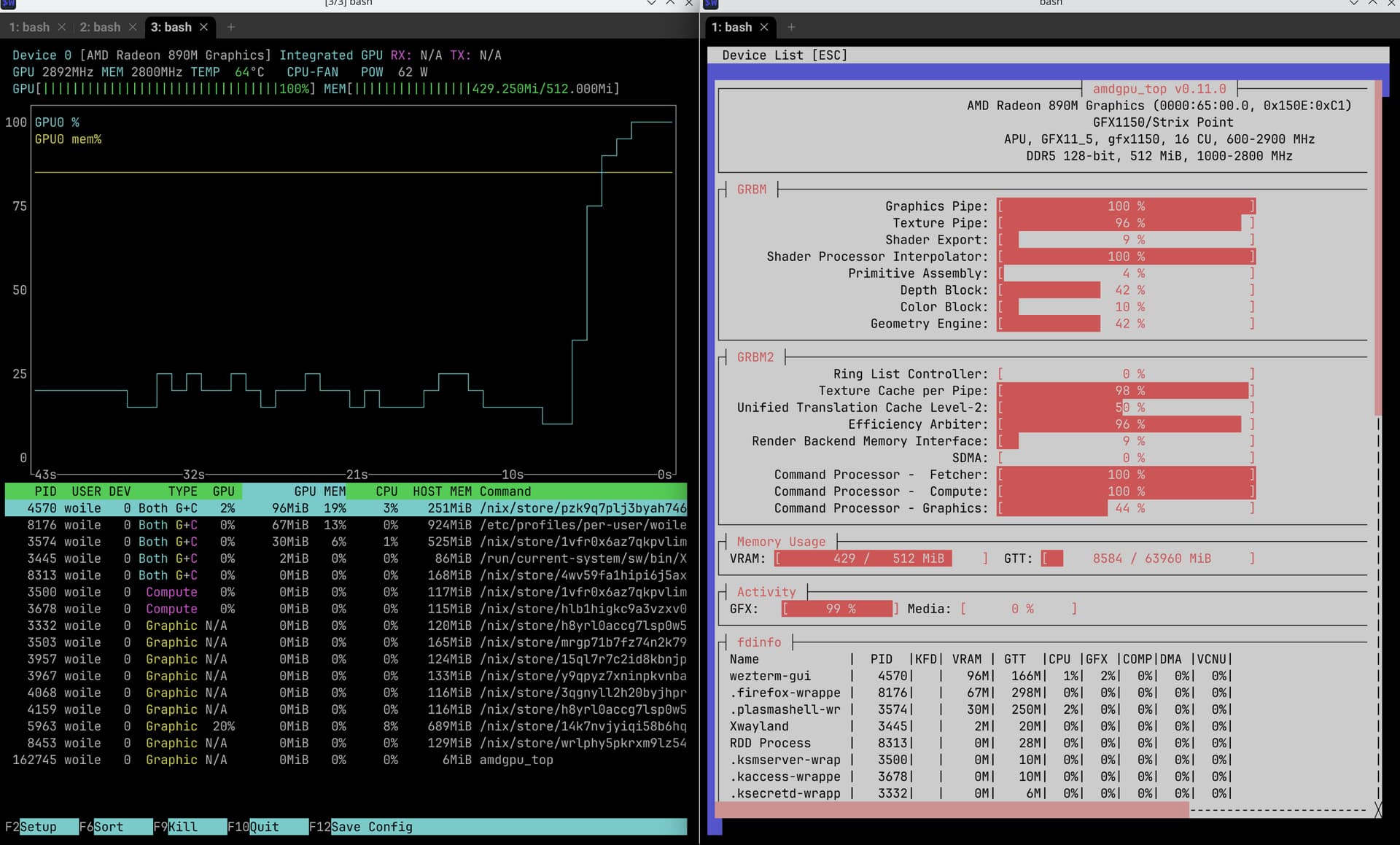Open new tab with plus icon in right terminal
This screenshot has height=845, width=1400.
(791, 27)
